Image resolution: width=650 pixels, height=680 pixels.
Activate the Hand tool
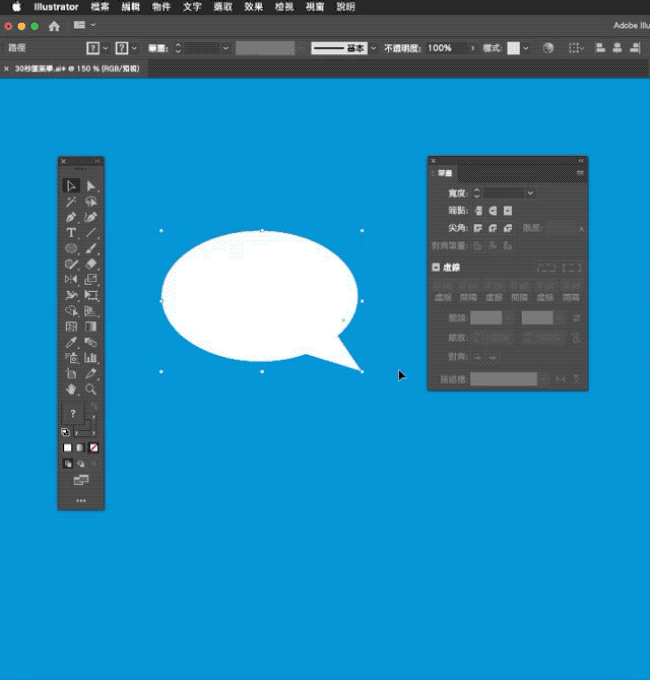point(71,388)
